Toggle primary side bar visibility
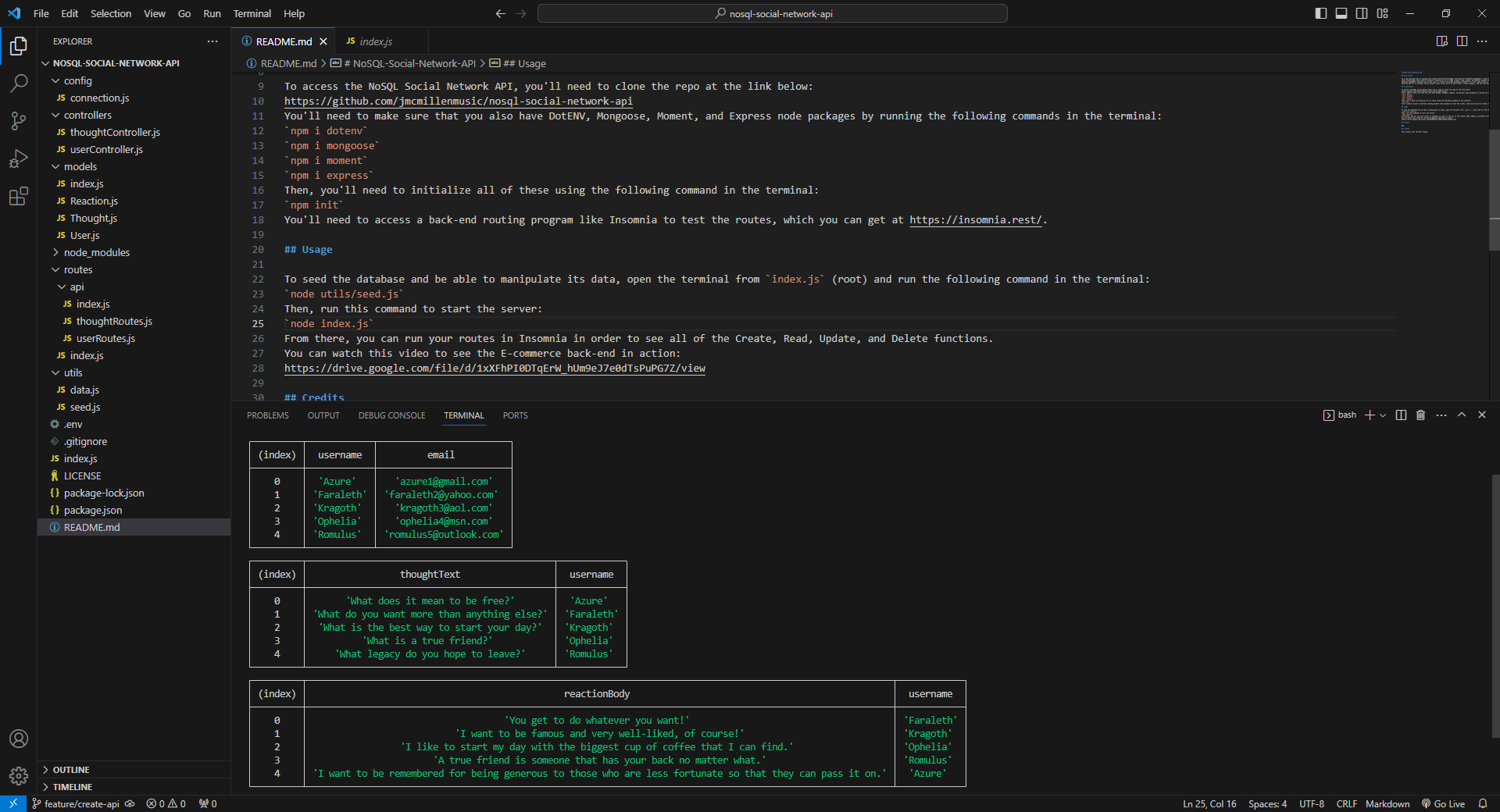 click(1321, 13)
